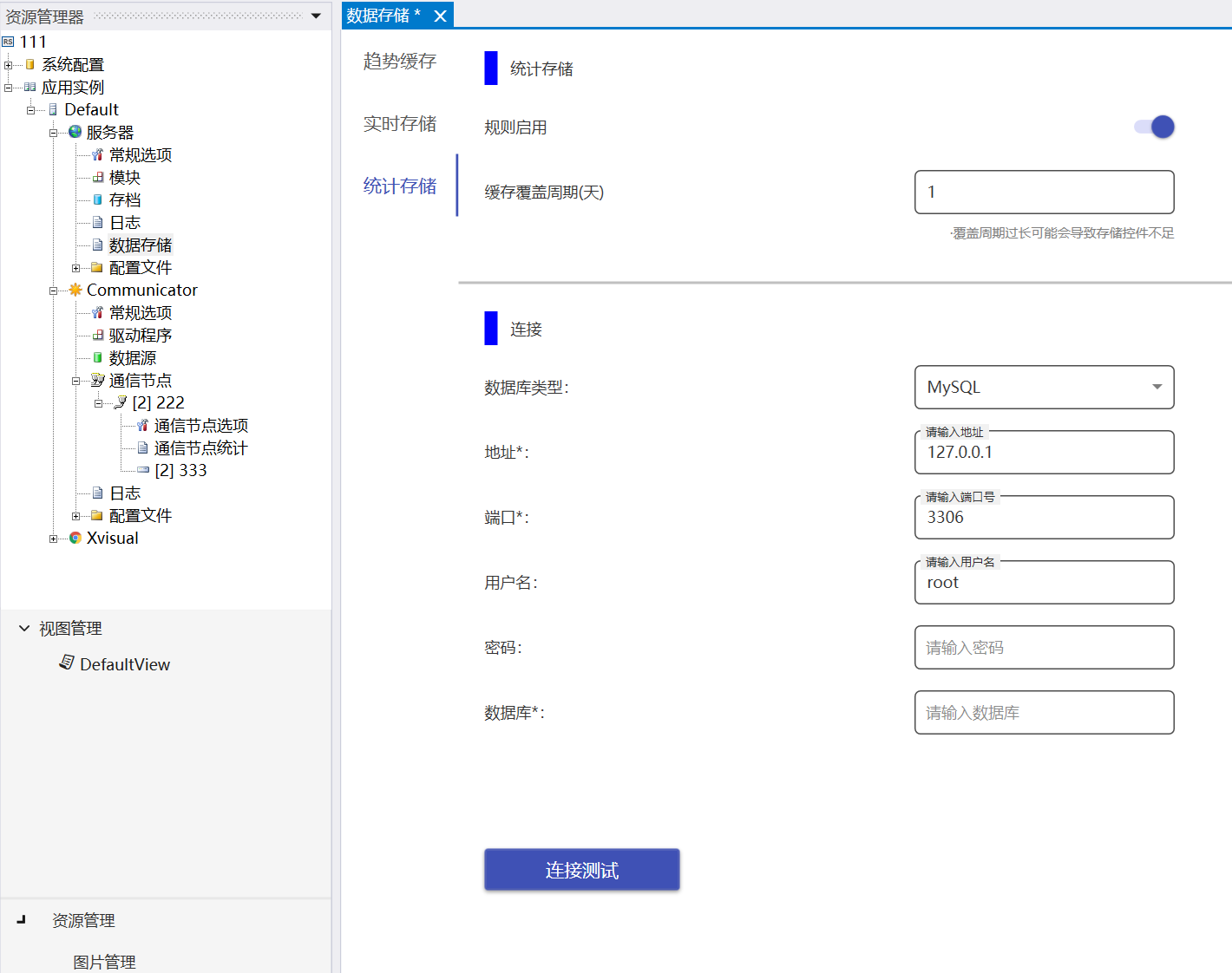Click the 密码 input field
The height and width of the screenshot is (973, 1232).
pyautogui.click(x=1045, y=647)
